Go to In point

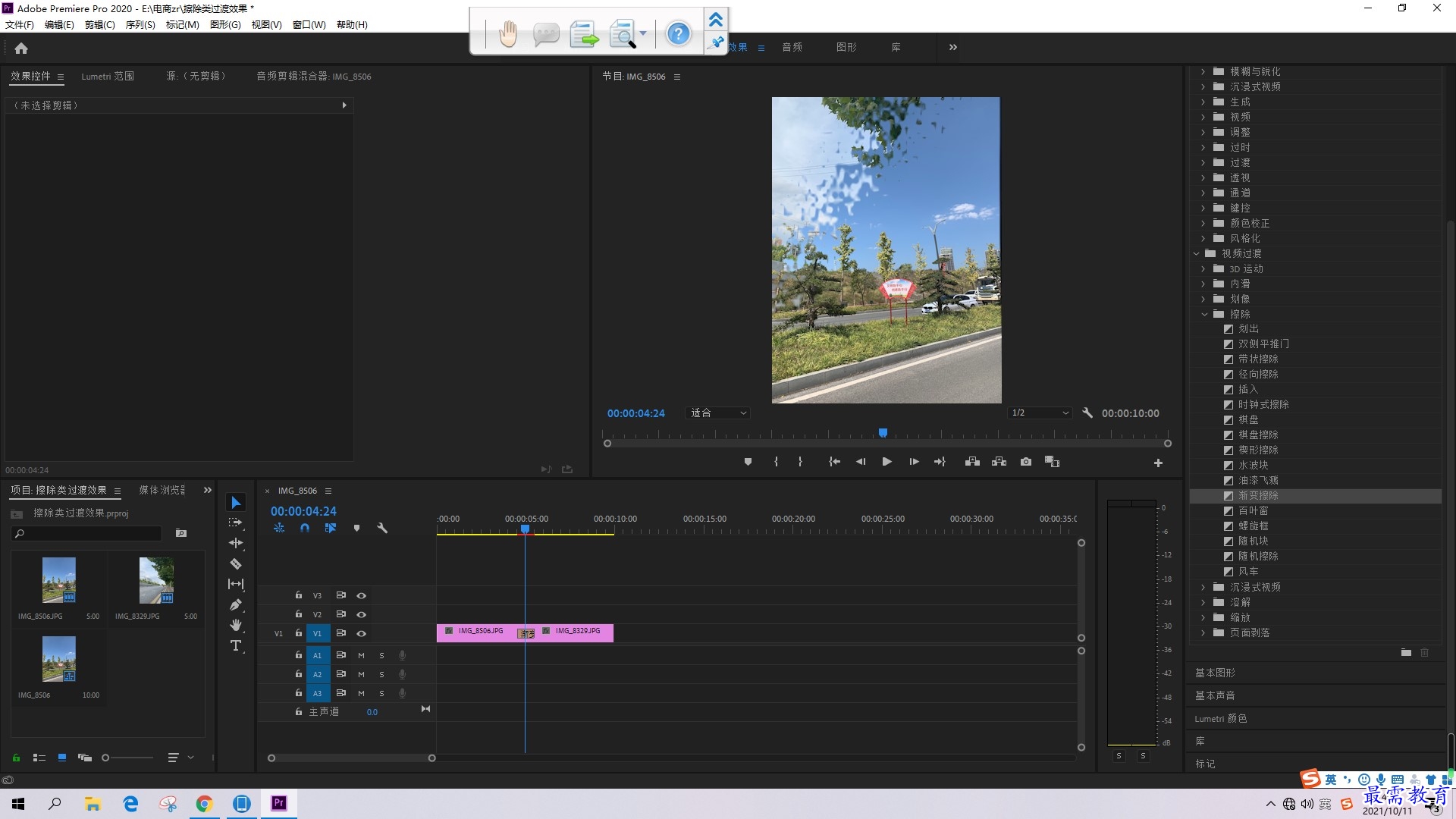tap(834, 462)
